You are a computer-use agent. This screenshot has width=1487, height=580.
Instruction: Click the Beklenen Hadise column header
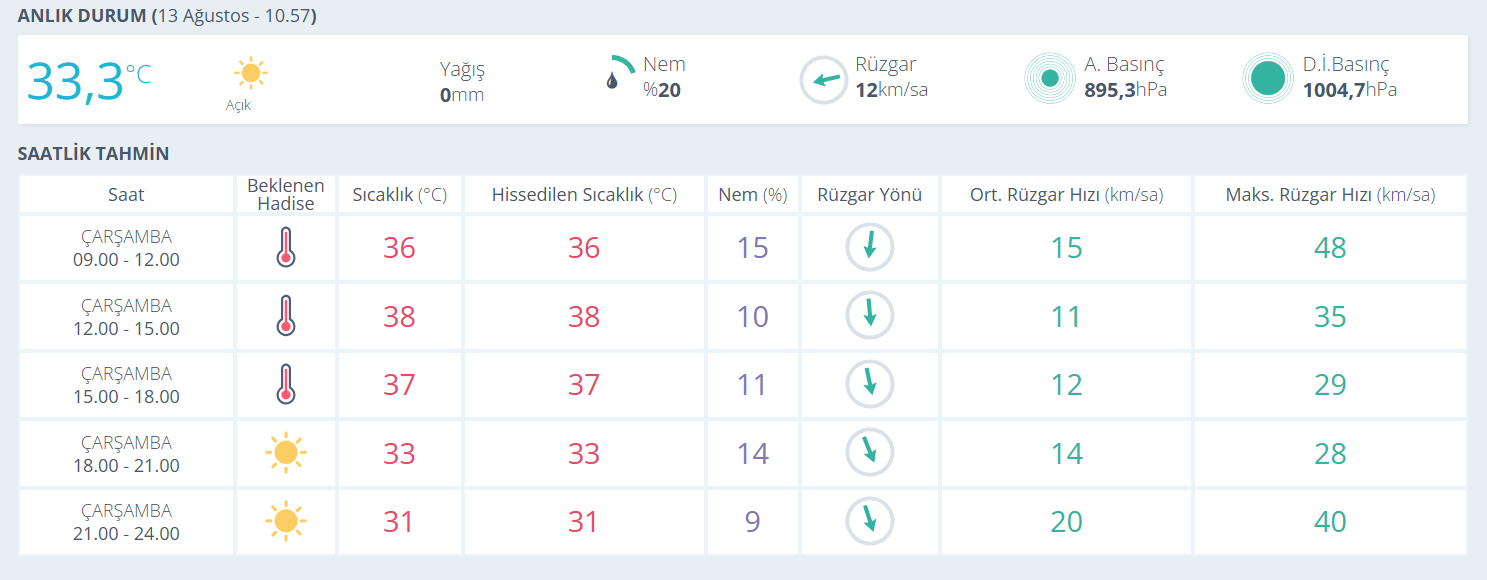point(286,195)
